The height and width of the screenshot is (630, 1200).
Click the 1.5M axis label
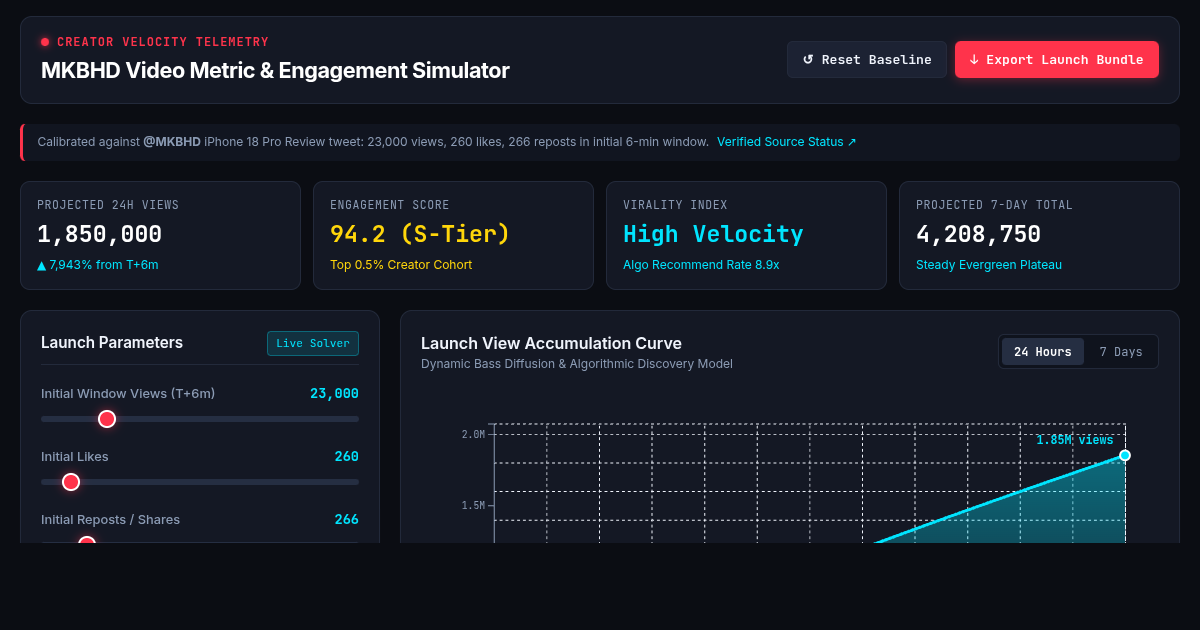473,505
